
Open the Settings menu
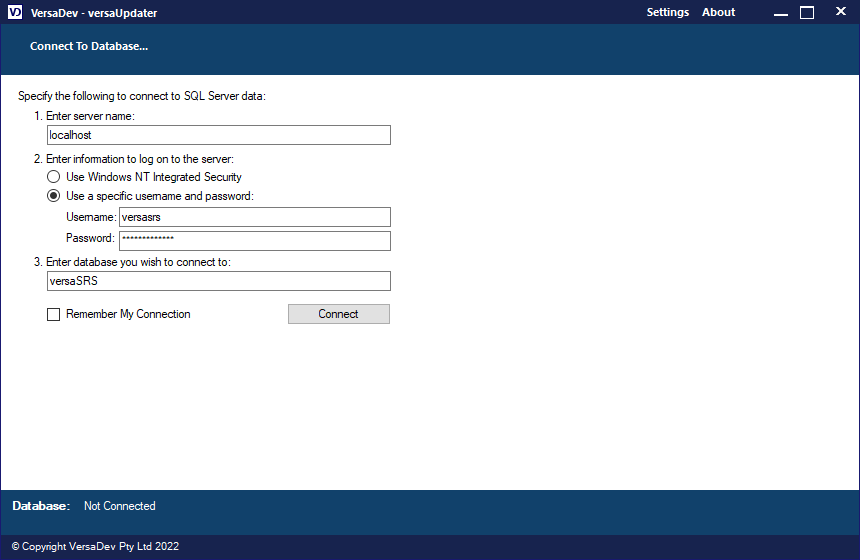(667, 13)
